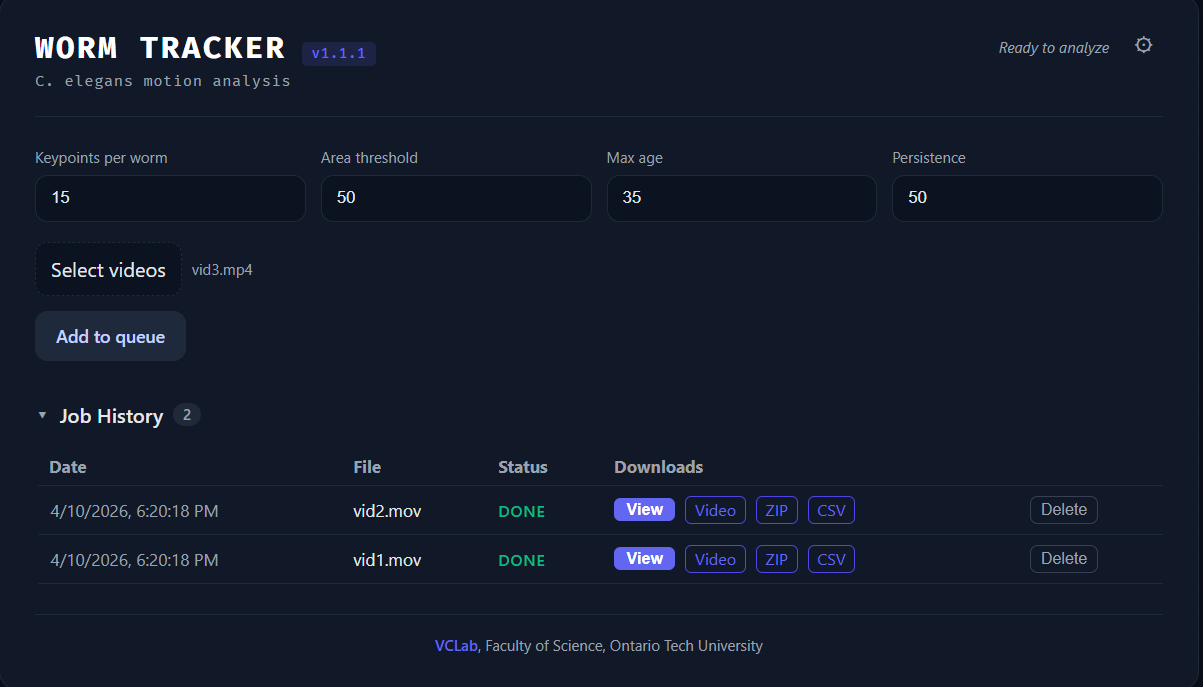Viewport: 1203px width, 687px height.
Task: Click the DONE status for vid1.mov
Action: pos(521,560)
